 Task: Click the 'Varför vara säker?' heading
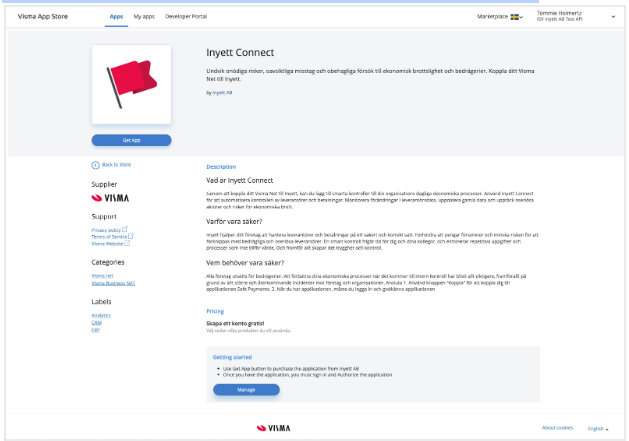click(x=234, y=222)
